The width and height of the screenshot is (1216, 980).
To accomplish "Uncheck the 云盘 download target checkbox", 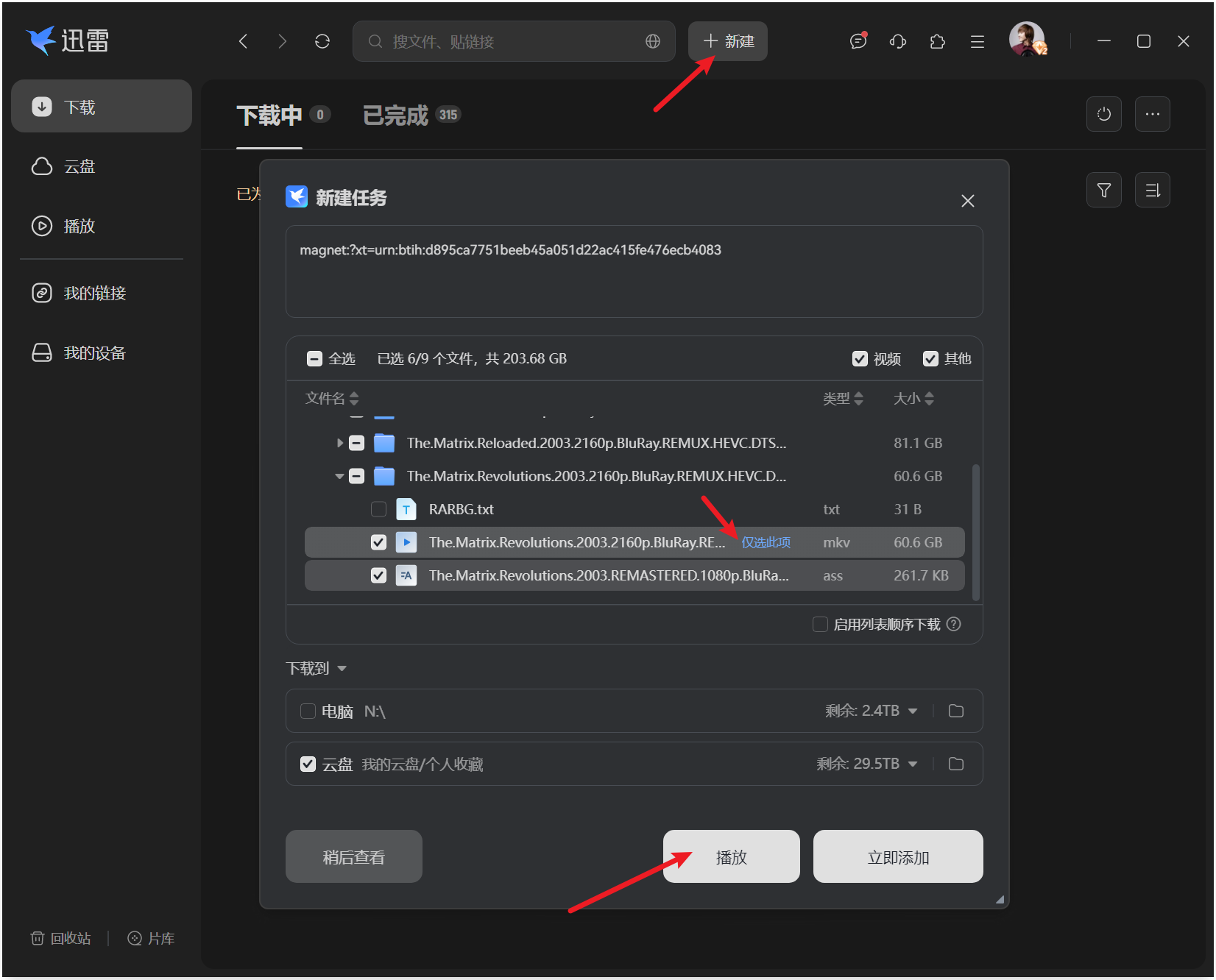I will tap(308, 764).
